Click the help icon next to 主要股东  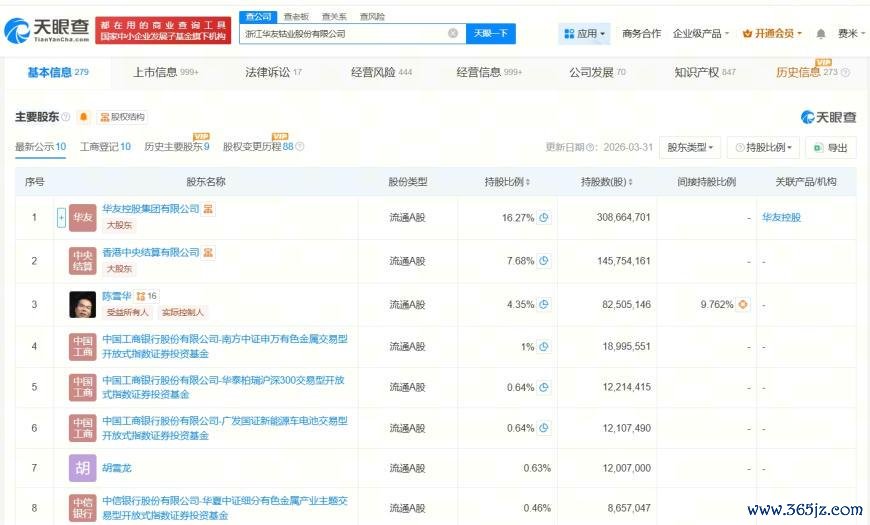pos(65,117)
